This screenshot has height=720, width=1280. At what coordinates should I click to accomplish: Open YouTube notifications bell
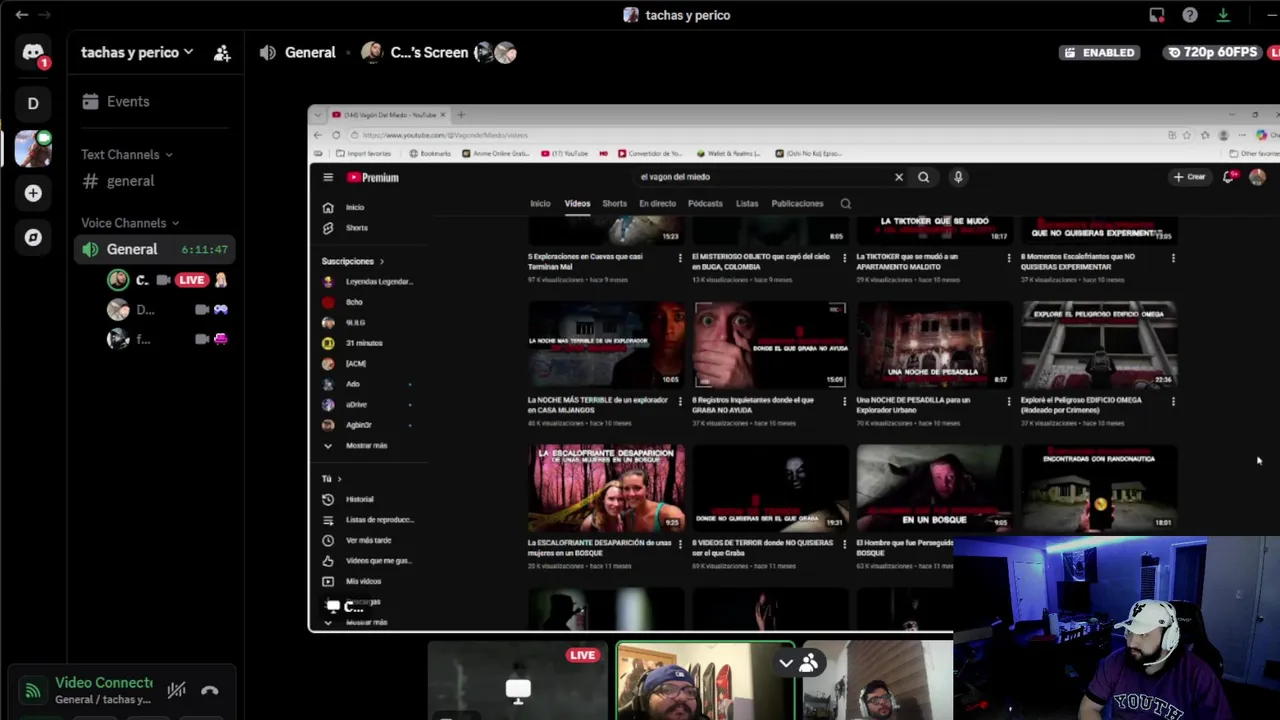coord(1229,177)
